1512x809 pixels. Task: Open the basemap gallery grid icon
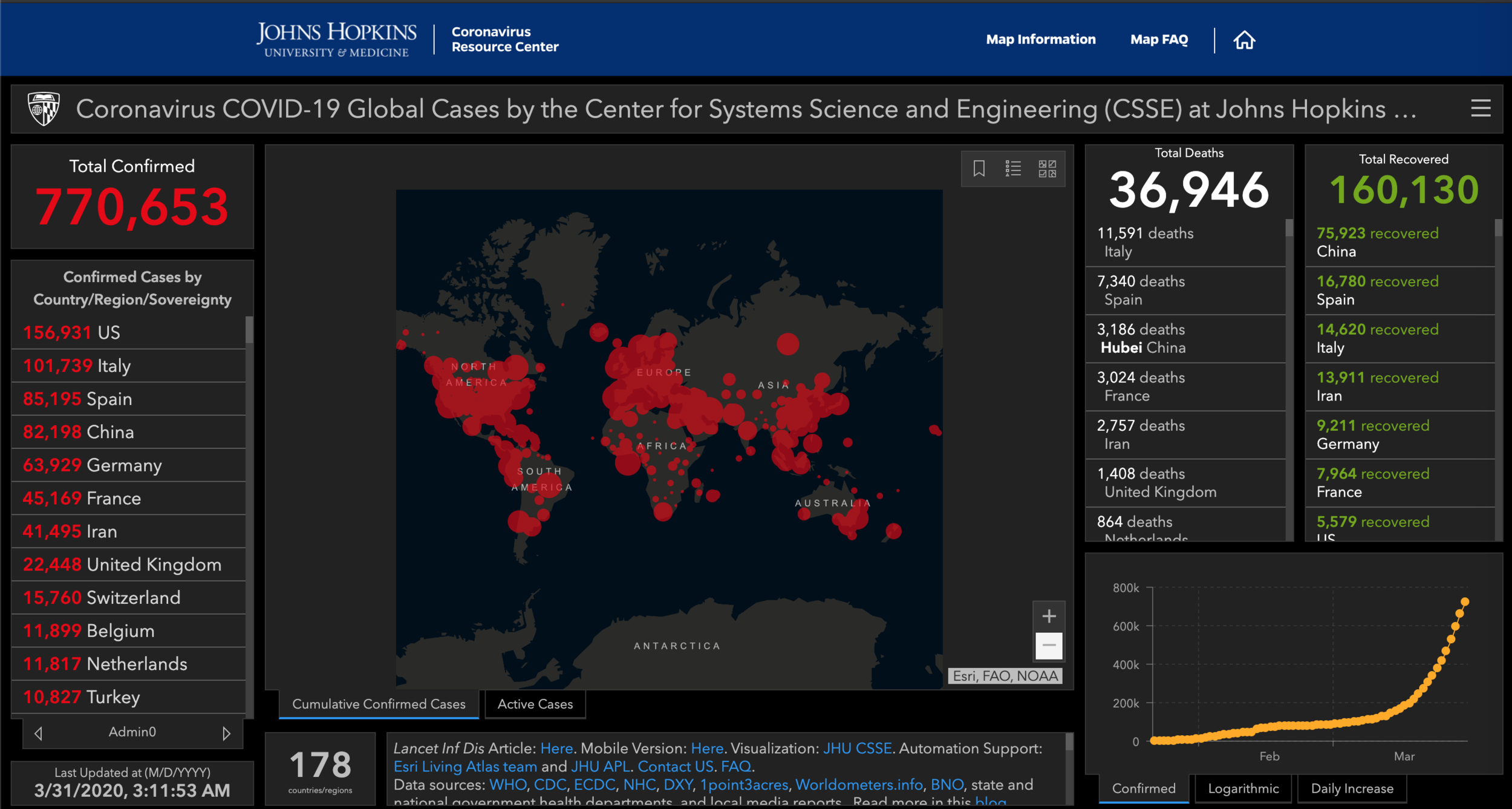click(x=1047, y=168)
